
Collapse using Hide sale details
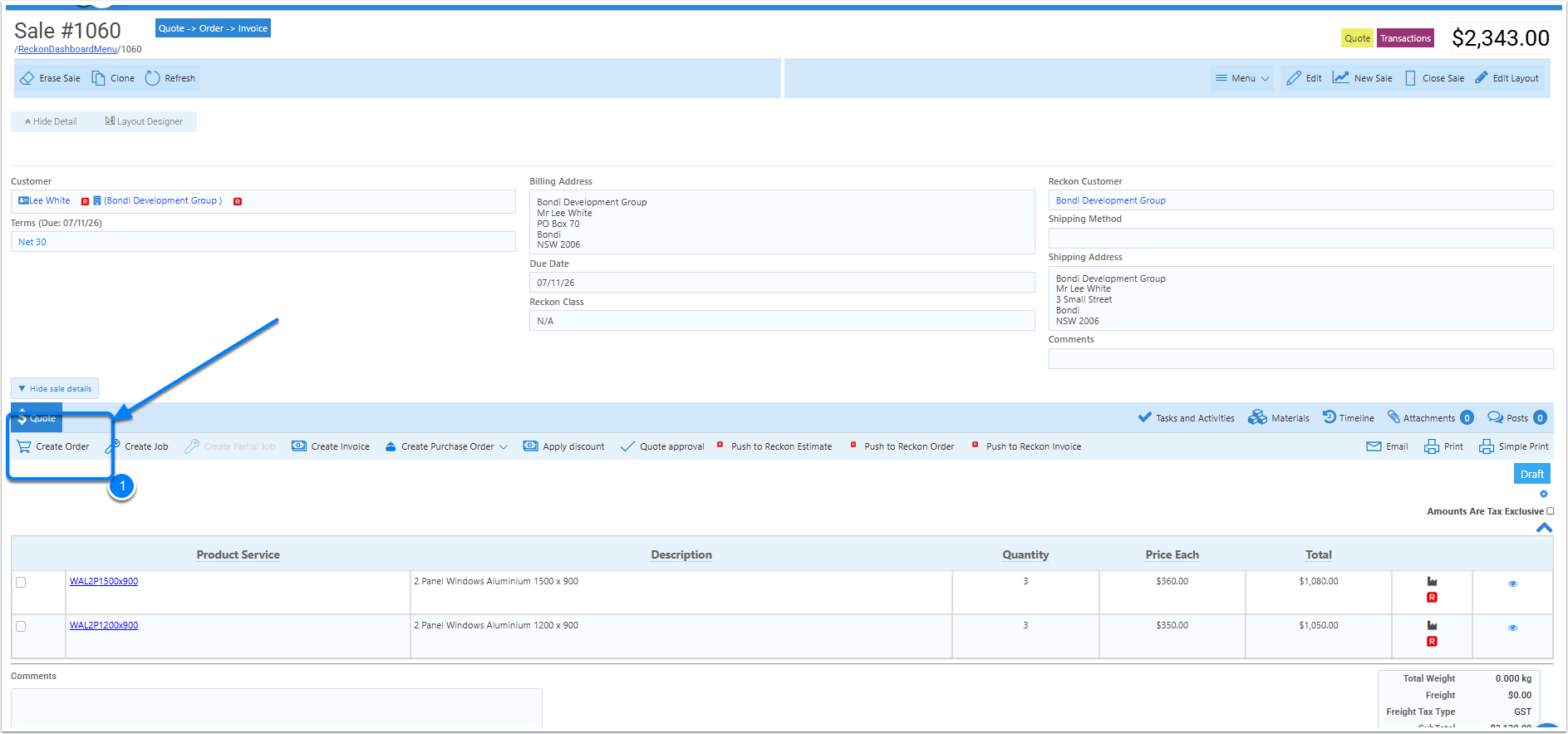coord(55,388)
